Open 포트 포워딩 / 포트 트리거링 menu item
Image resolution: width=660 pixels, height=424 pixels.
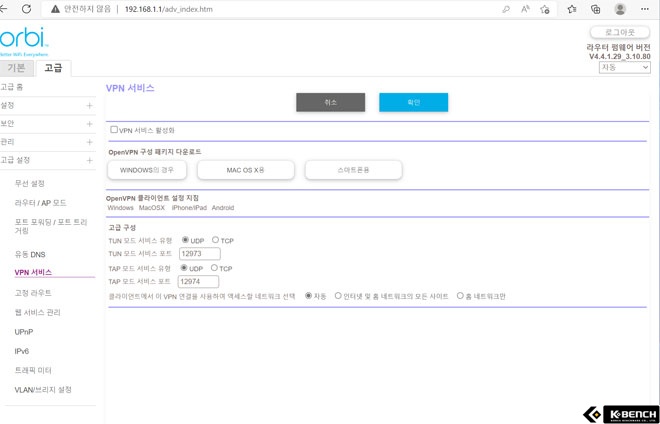(51, 227)
